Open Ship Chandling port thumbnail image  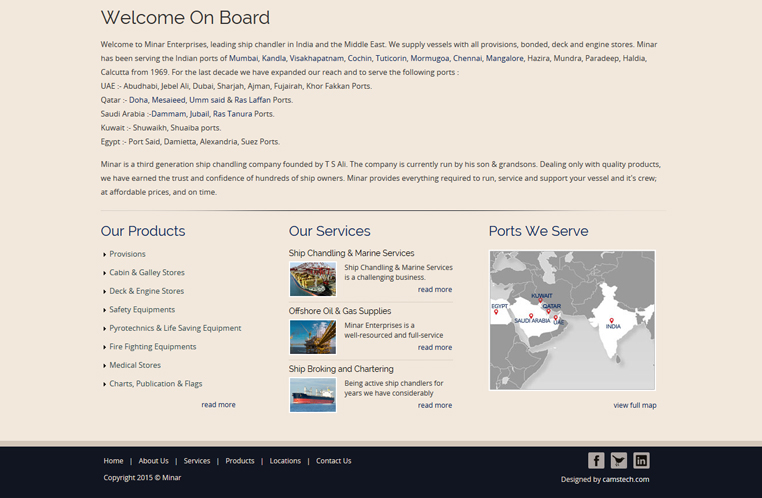(312, 279)
